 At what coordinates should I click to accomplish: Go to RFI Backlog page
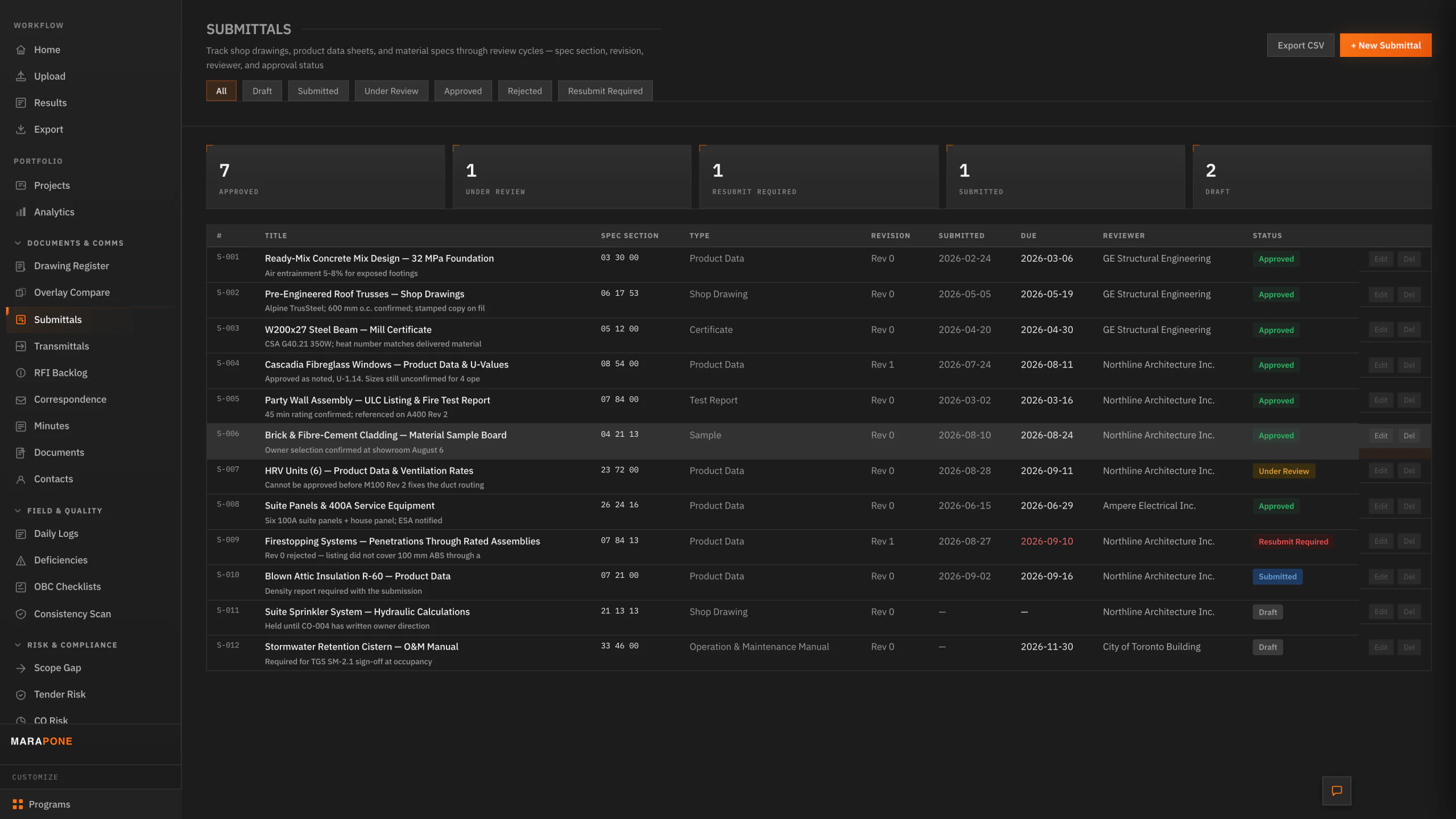click(61, 373)
